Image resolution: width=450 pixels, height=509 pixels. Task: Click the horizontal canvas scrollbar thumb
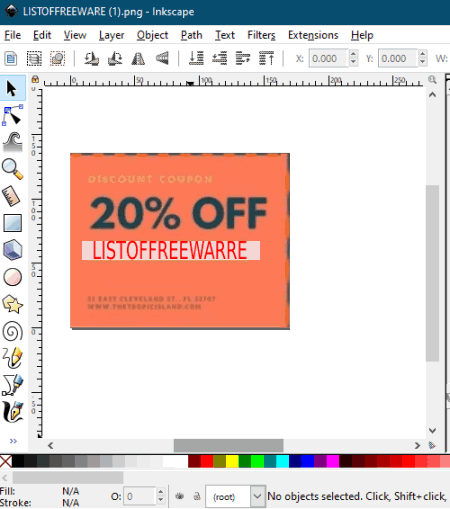coord(228,445)
